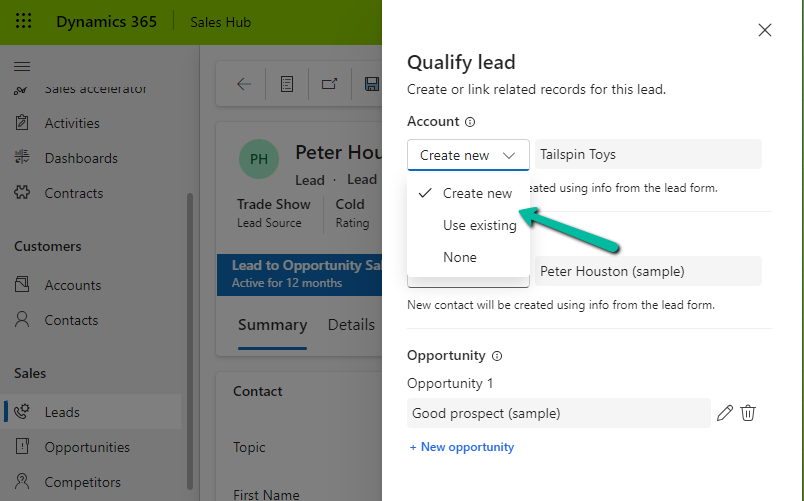
Task: Open Competitors in the sidebar
Action: (83, 482)
